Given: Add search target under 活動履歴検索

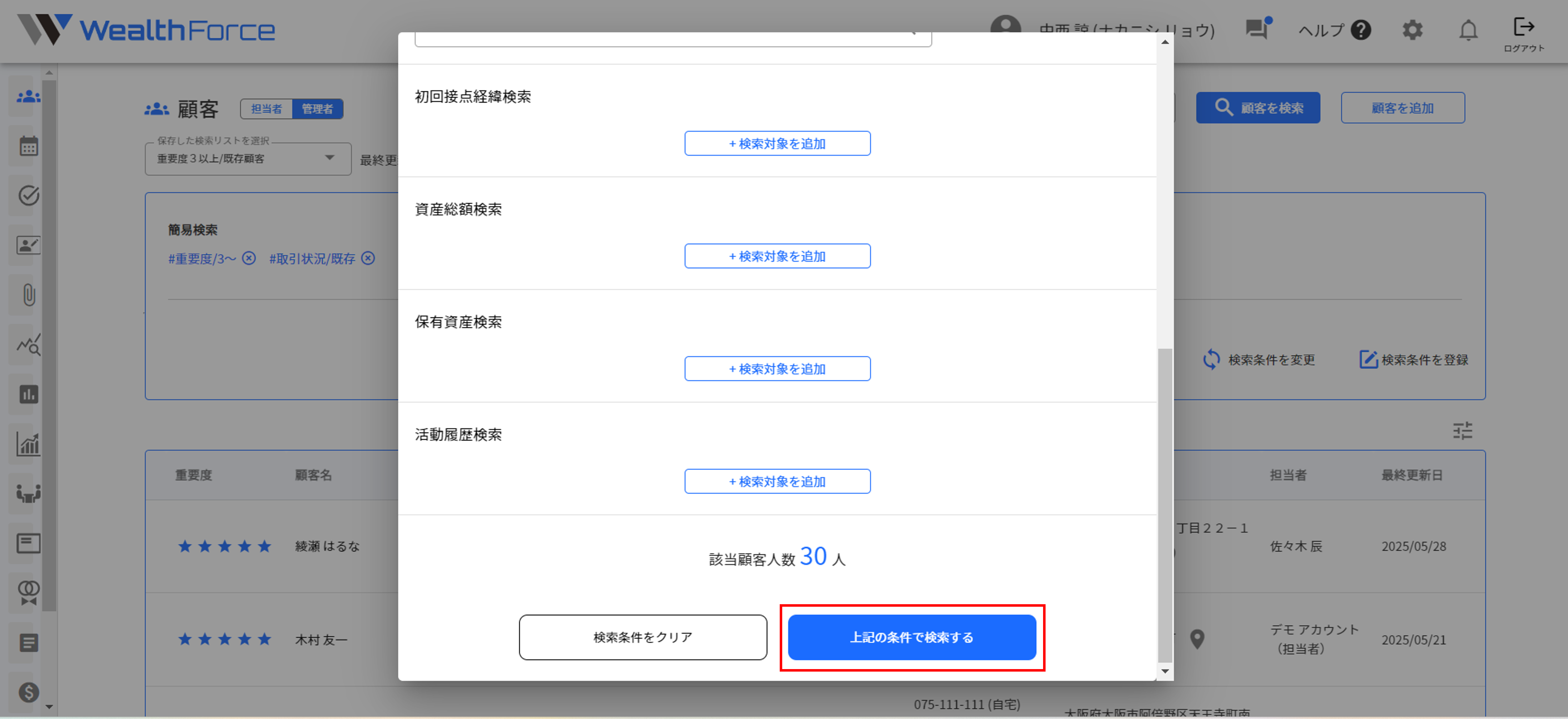Looking at the screenshot, I should pyautogui.click(x=777, y=482).
